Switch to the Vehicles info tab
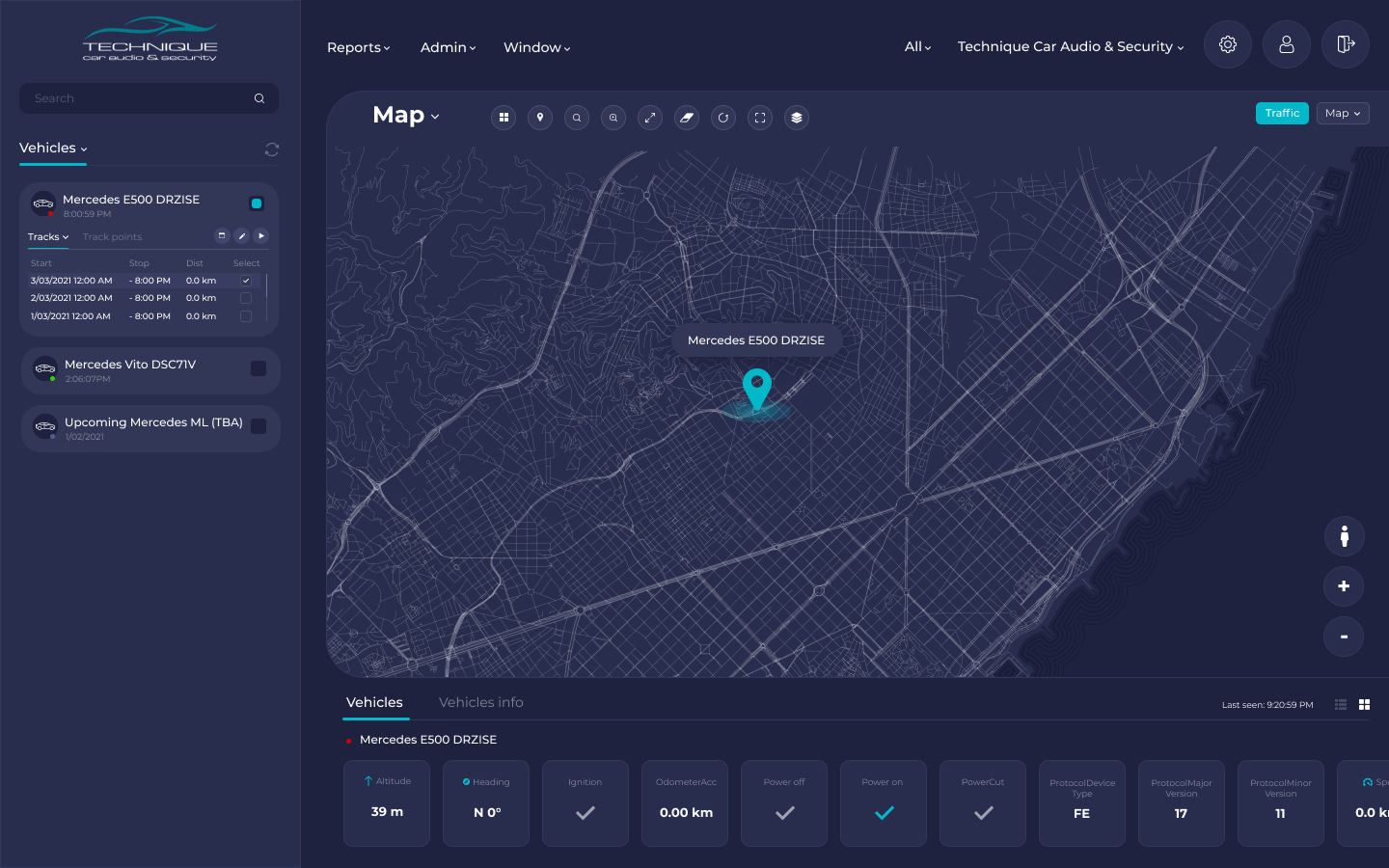 (480, 702)
